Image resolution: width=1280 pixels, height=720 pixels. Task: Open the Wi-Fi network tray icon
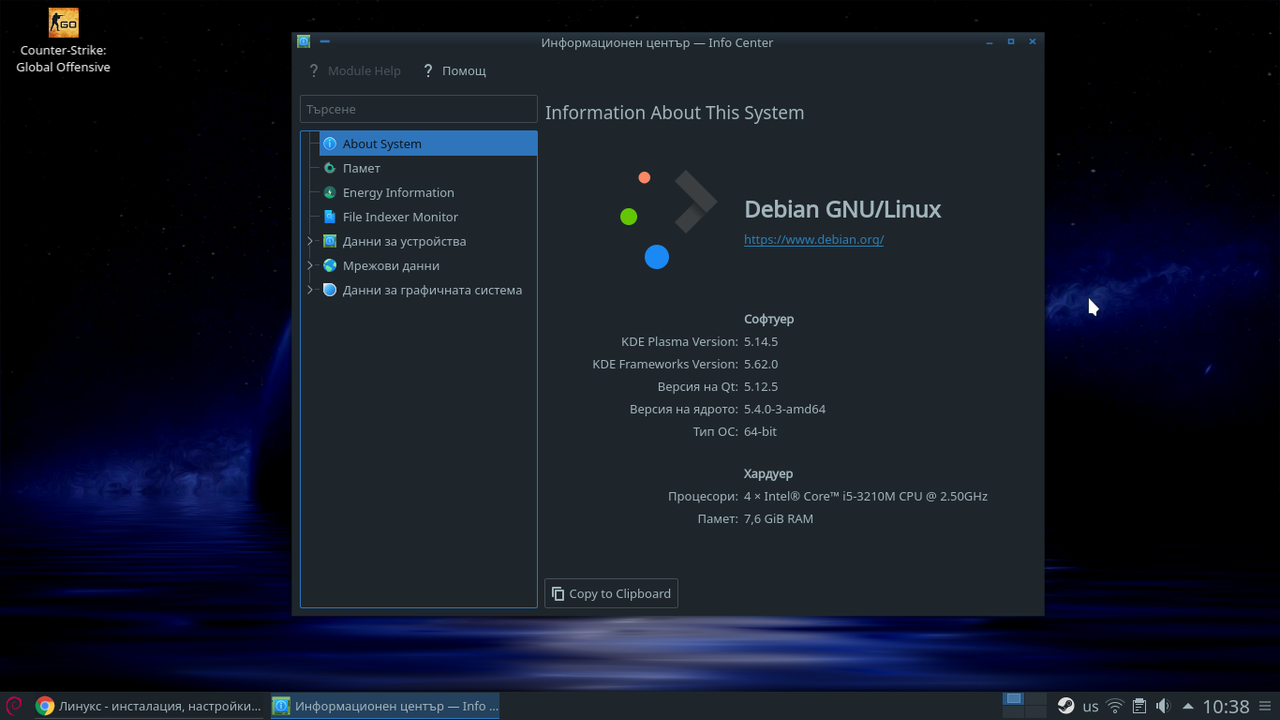tap(1115, 706)
